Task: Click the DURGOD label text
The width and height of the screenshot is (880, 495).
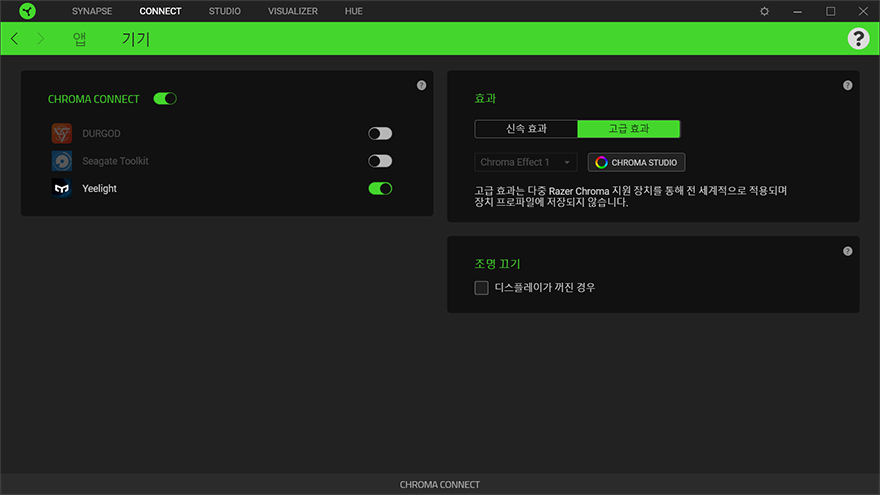Action: 101,134
